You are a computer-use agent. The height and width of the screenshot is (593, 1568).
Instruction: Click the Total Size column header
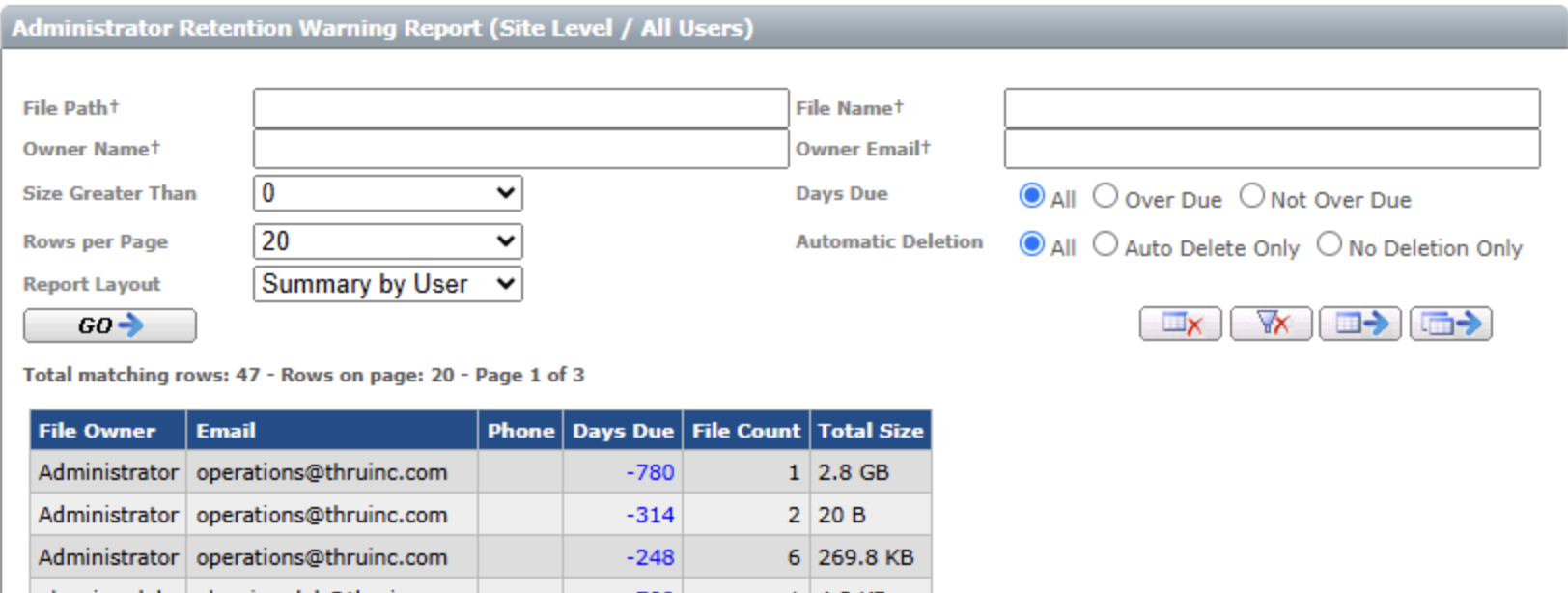[870, 431]
